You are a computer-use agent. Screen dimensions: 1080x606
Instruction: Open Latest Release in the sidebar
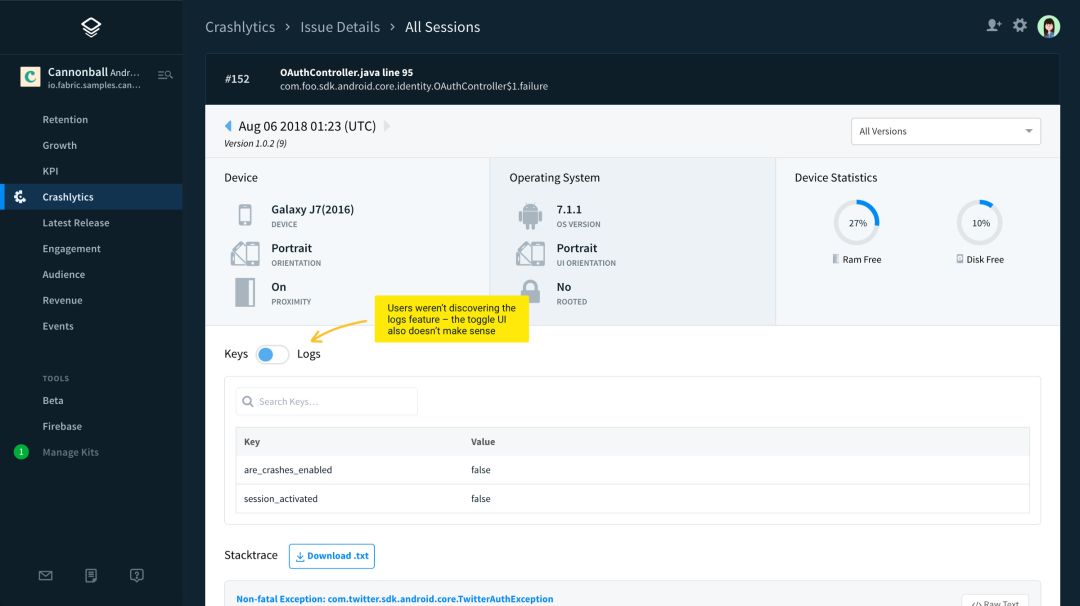pos(76,223)
